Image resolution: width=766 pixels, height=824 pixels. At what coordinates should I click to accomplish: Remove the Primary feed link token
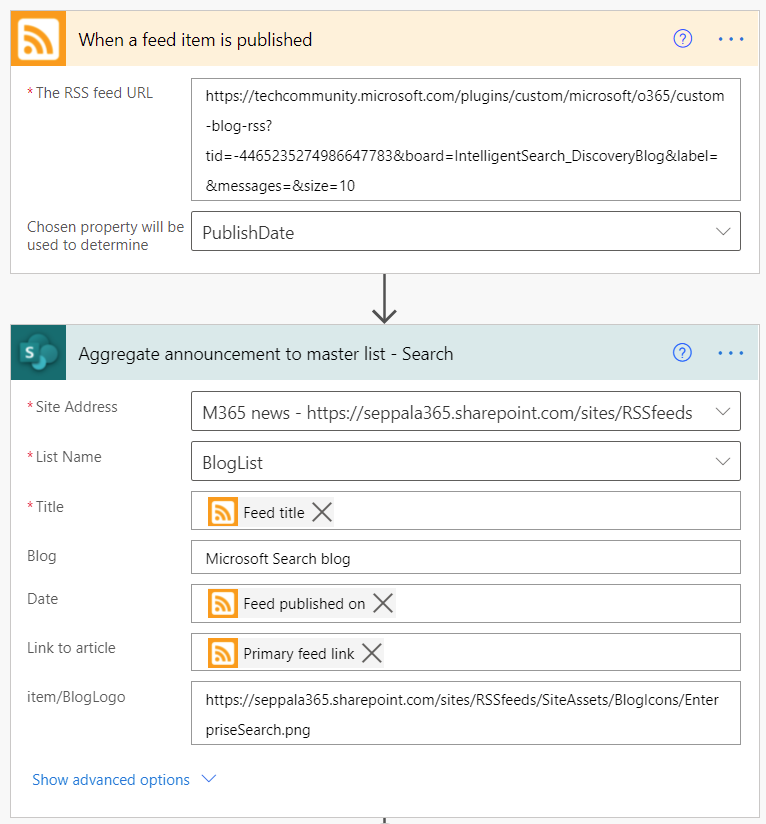point(371,653)
